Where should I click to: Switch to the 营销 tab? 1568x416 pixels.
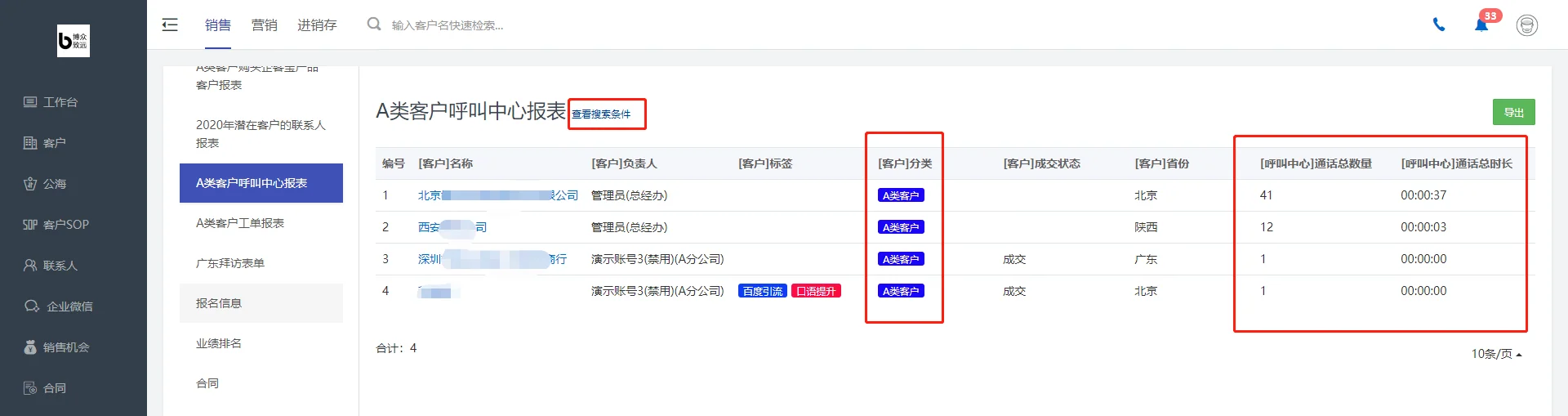(264, 25)
